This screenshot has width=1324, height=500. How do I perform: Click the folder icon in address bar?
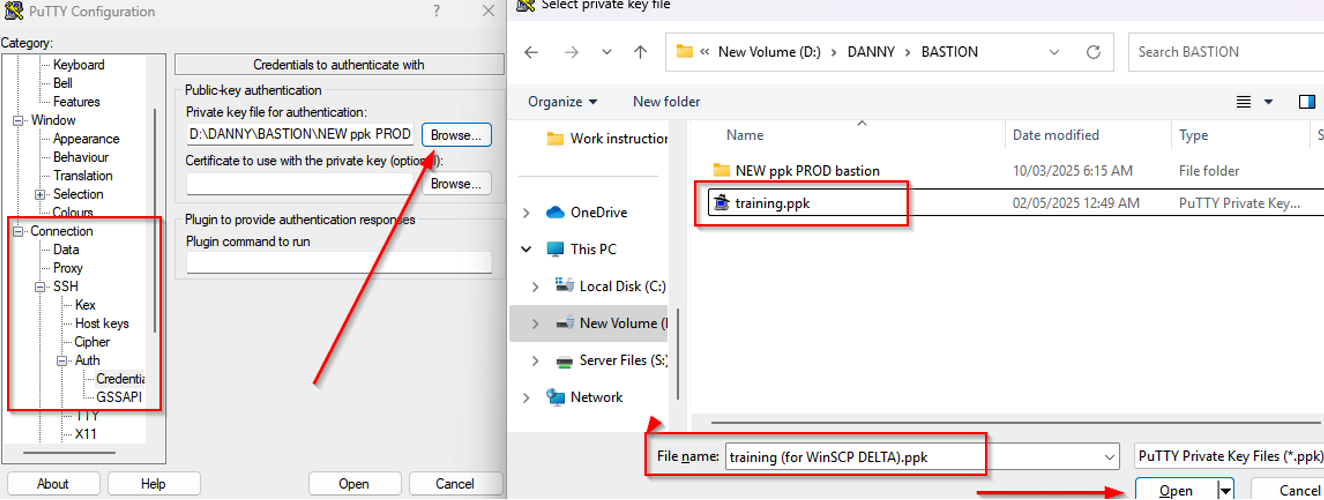click(x=685, y=51)
